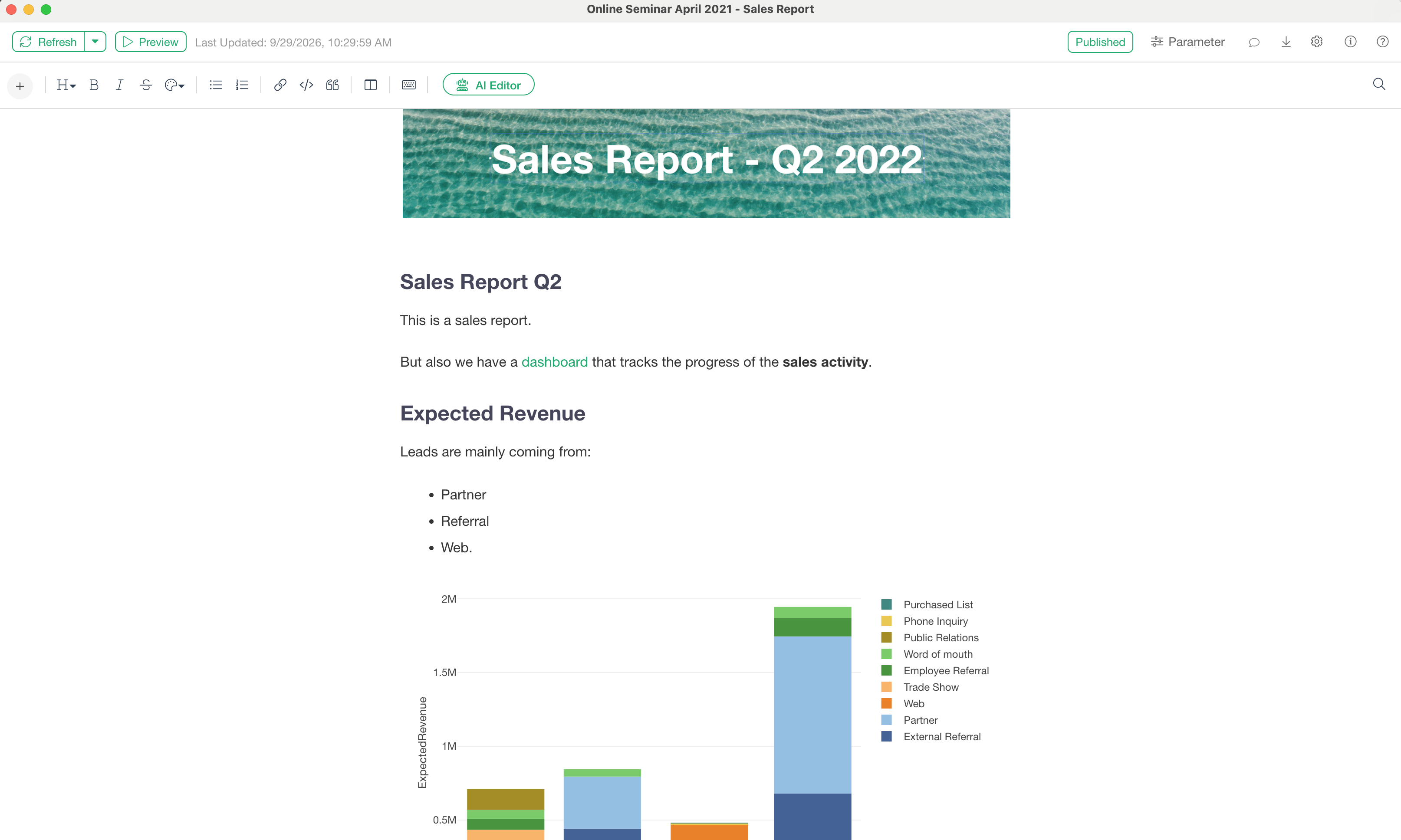Screen dimensions: 1401x840
Task: Click the bold 'sales activity' text
Action: (825, 362)
